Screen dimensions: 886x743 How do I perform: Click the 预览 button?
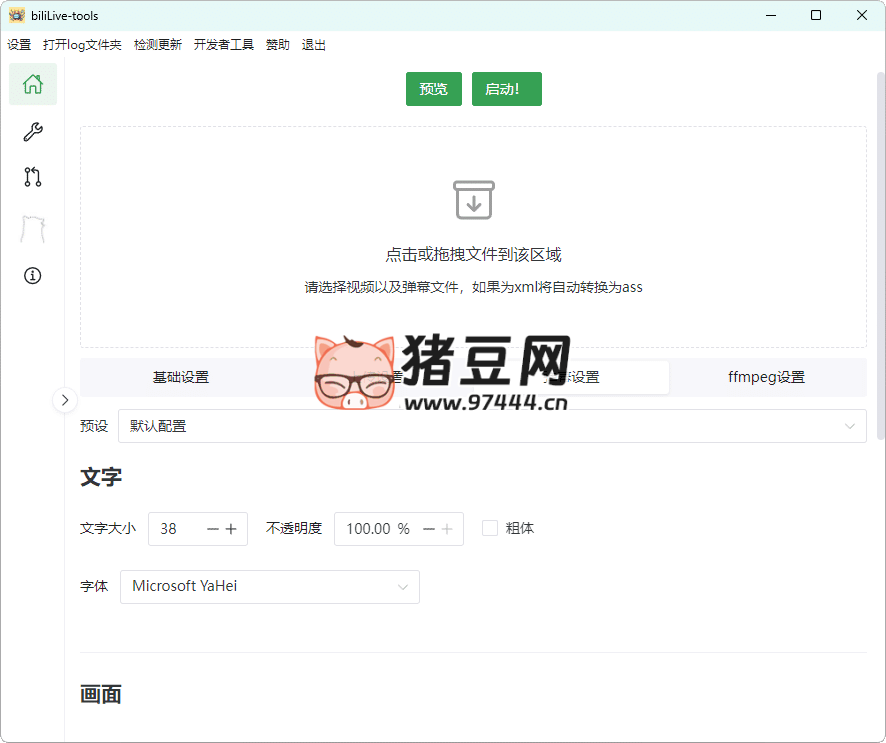point(433,89)
